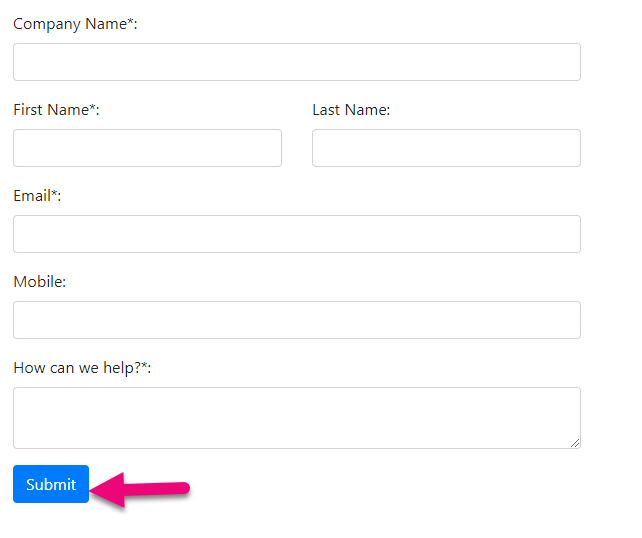
Task: Click the tail end of the pink arrow
Action: click(183, 488)
